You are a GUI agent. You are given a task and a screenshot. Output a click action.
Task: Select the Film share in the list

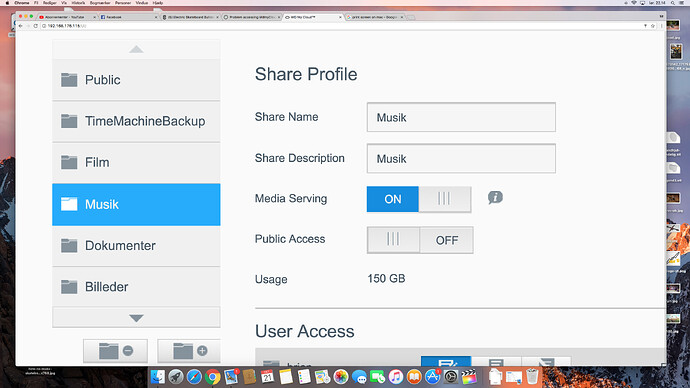point(136,162)
